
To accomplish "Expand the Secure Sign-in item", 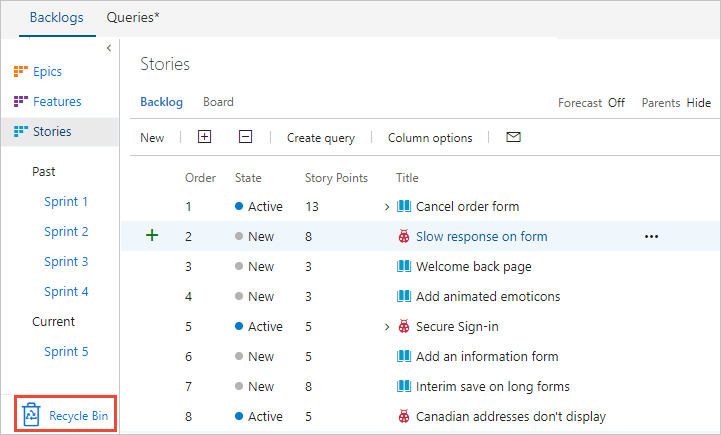I will (387, 327).
